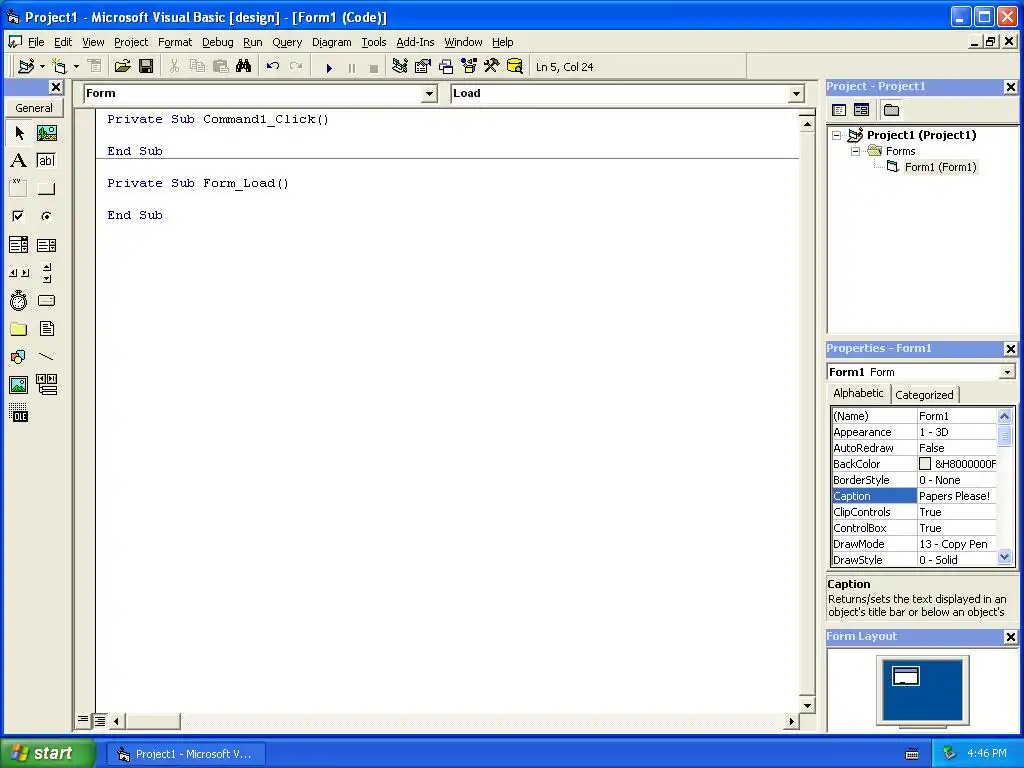
Task: Click the code window horizontal scroll thumb
Action: tap(153, 722)
